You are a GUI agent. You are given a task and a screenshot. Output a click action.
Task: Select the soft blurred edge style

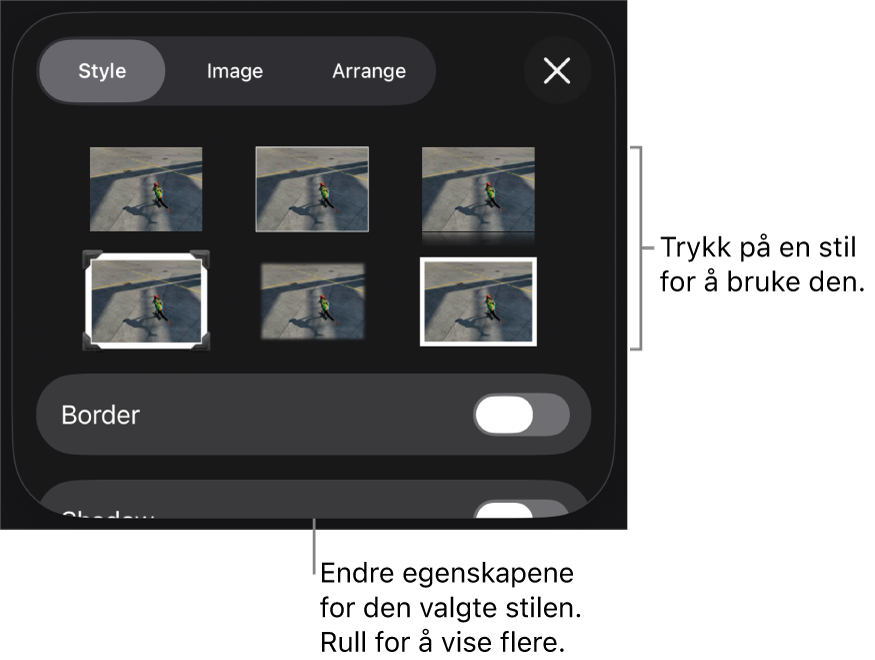312,301
